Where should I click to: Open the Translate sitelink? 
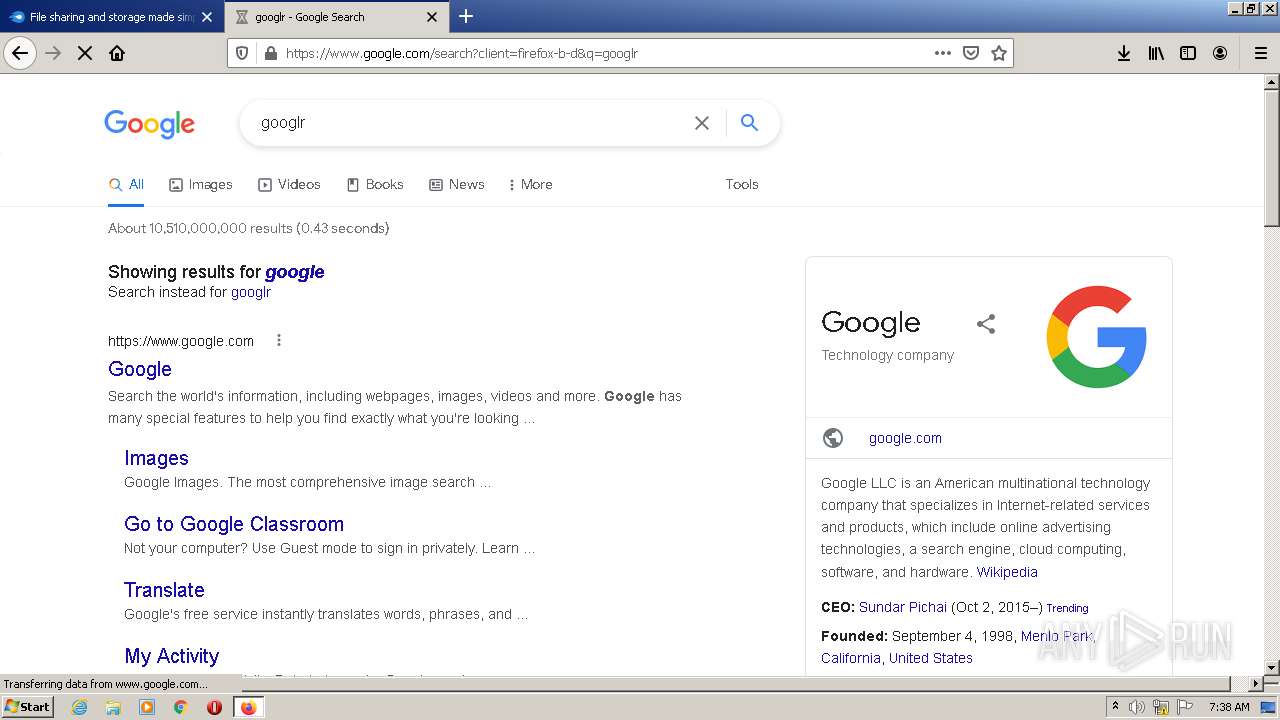(164, 590)
